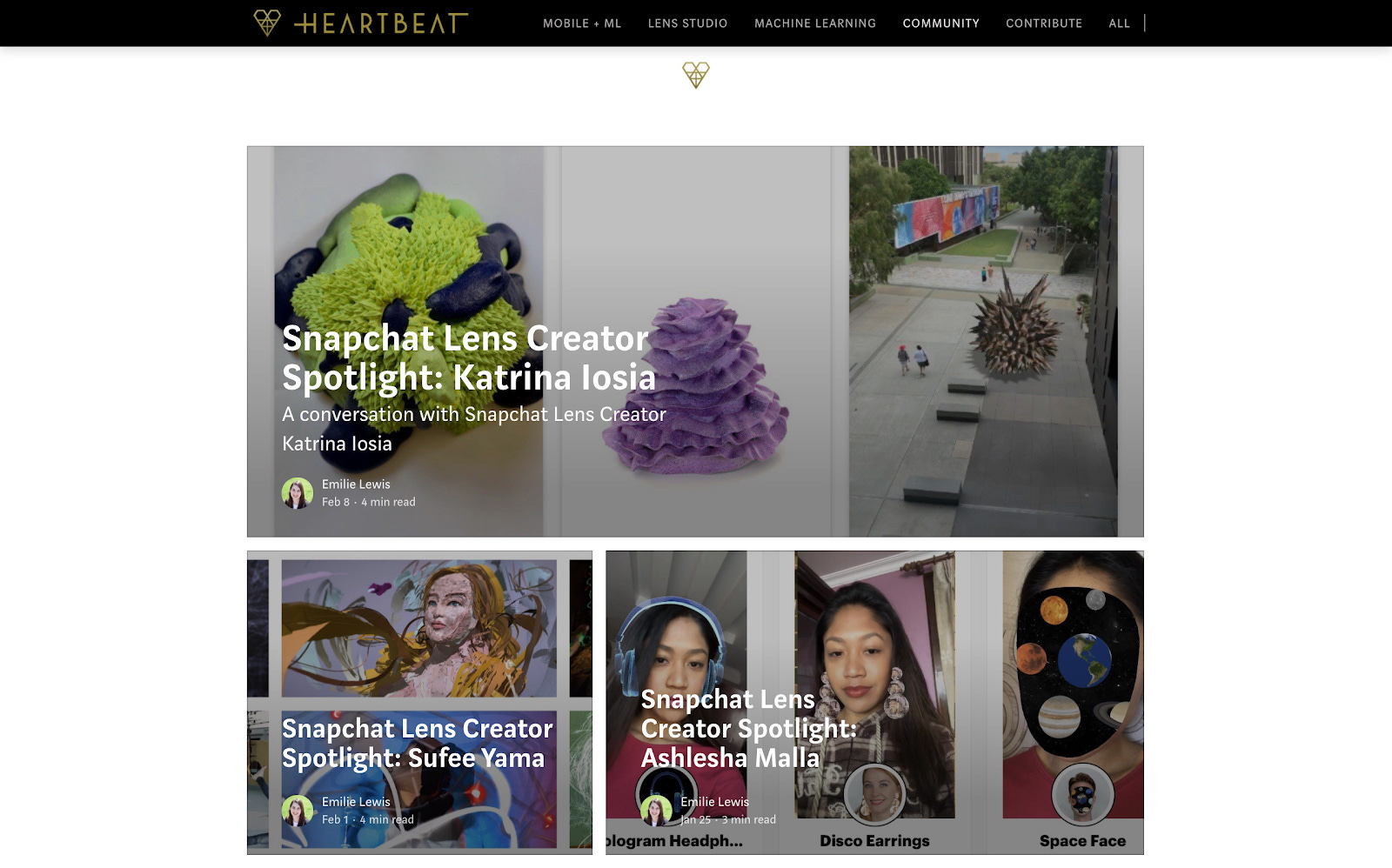Click Emilie Lewis avatar on Ashlesha Malla article
The width and height of the screenshot is (1392, 868).
[656, 811]
